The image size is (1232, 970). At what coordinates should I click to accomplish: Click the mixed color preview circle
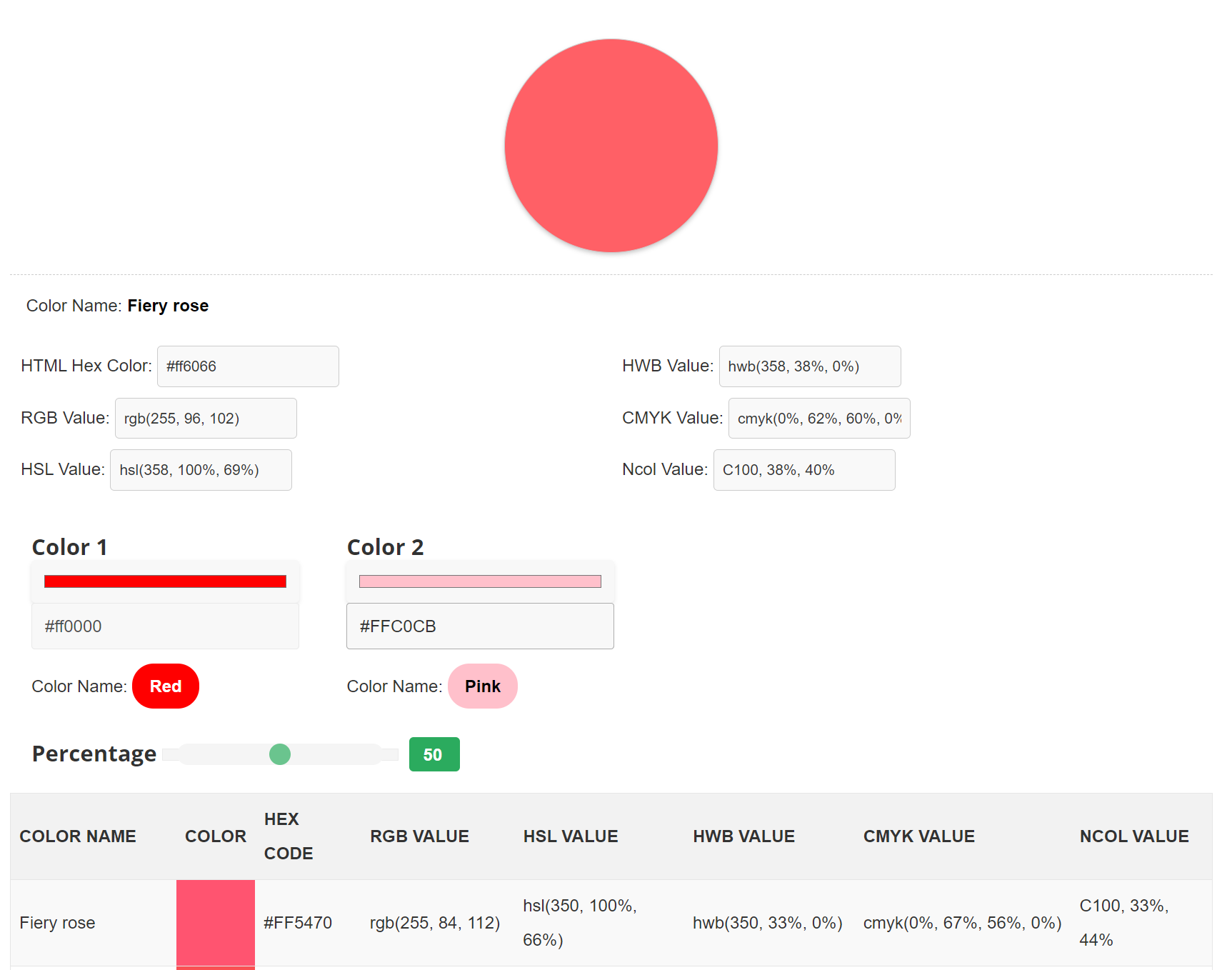click(x=611, y=146)
